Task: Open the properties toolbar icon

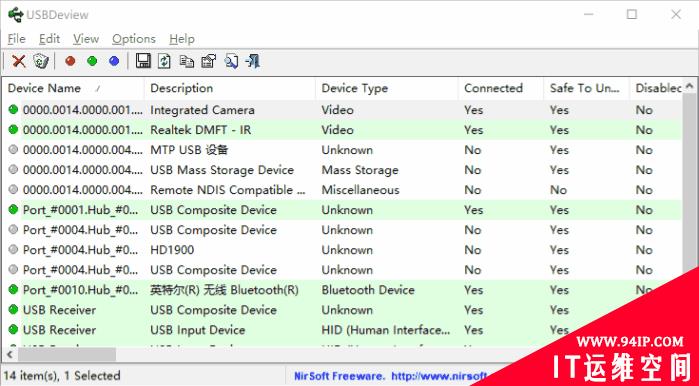Action: coord(209,61)
